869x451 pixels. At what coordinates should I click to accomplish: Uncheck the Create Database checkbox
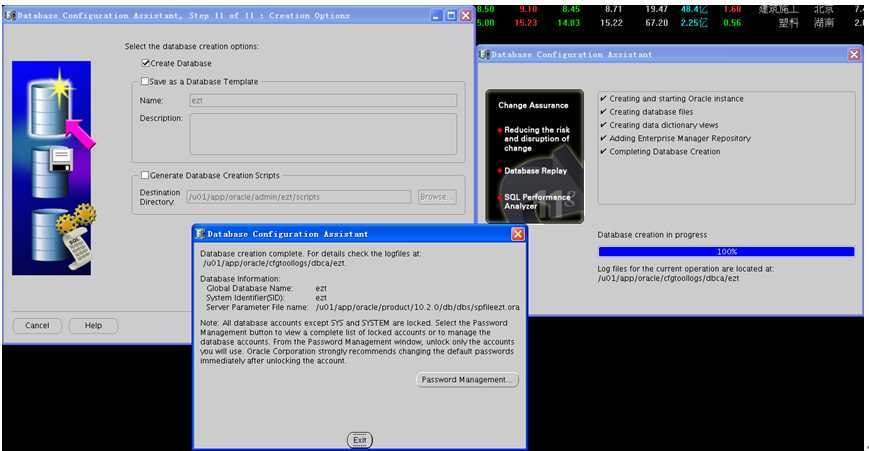pos(146,63)
